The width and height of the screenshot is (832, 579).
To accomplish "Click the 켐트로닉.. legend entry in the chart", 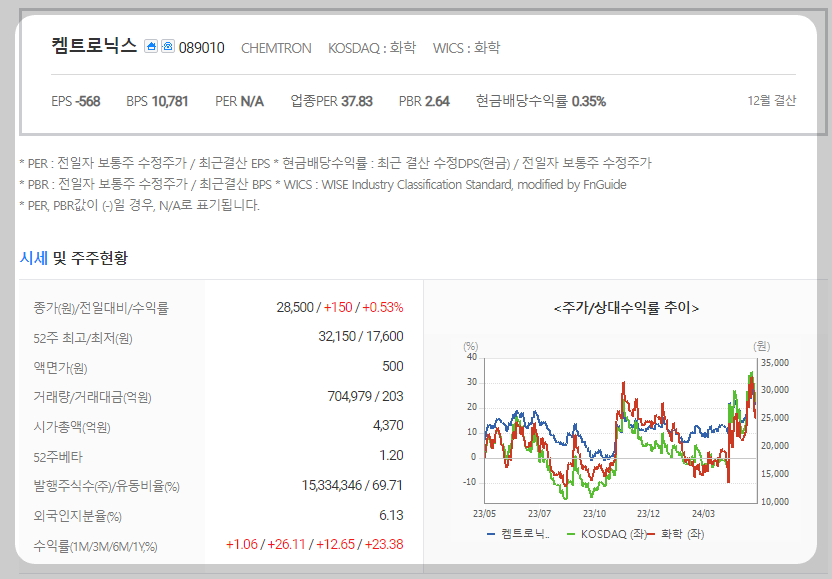I will pos(518,534).
